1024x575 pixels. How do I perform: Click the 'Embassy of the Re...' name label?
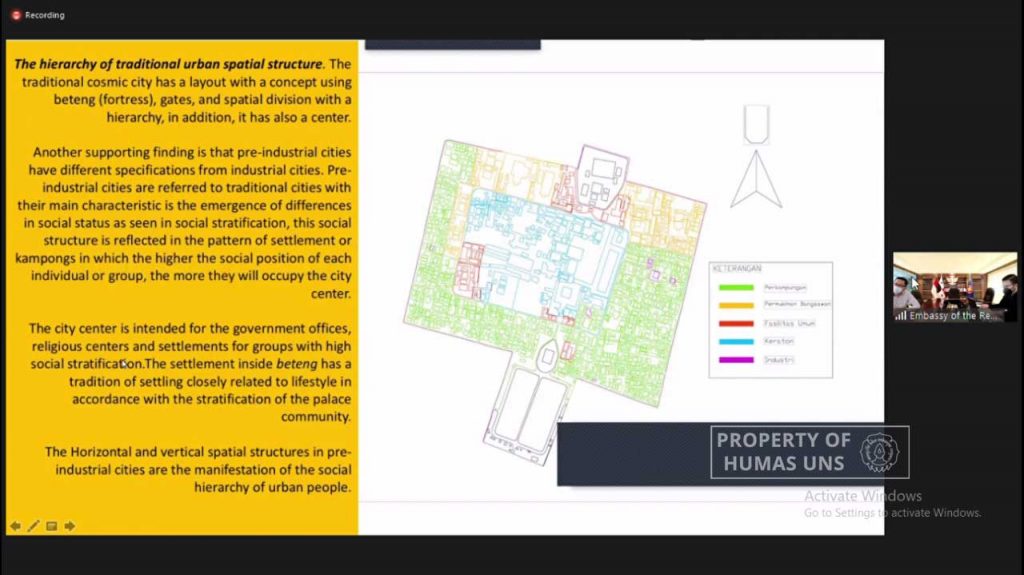pyautogui.click(x=953, y=316)
